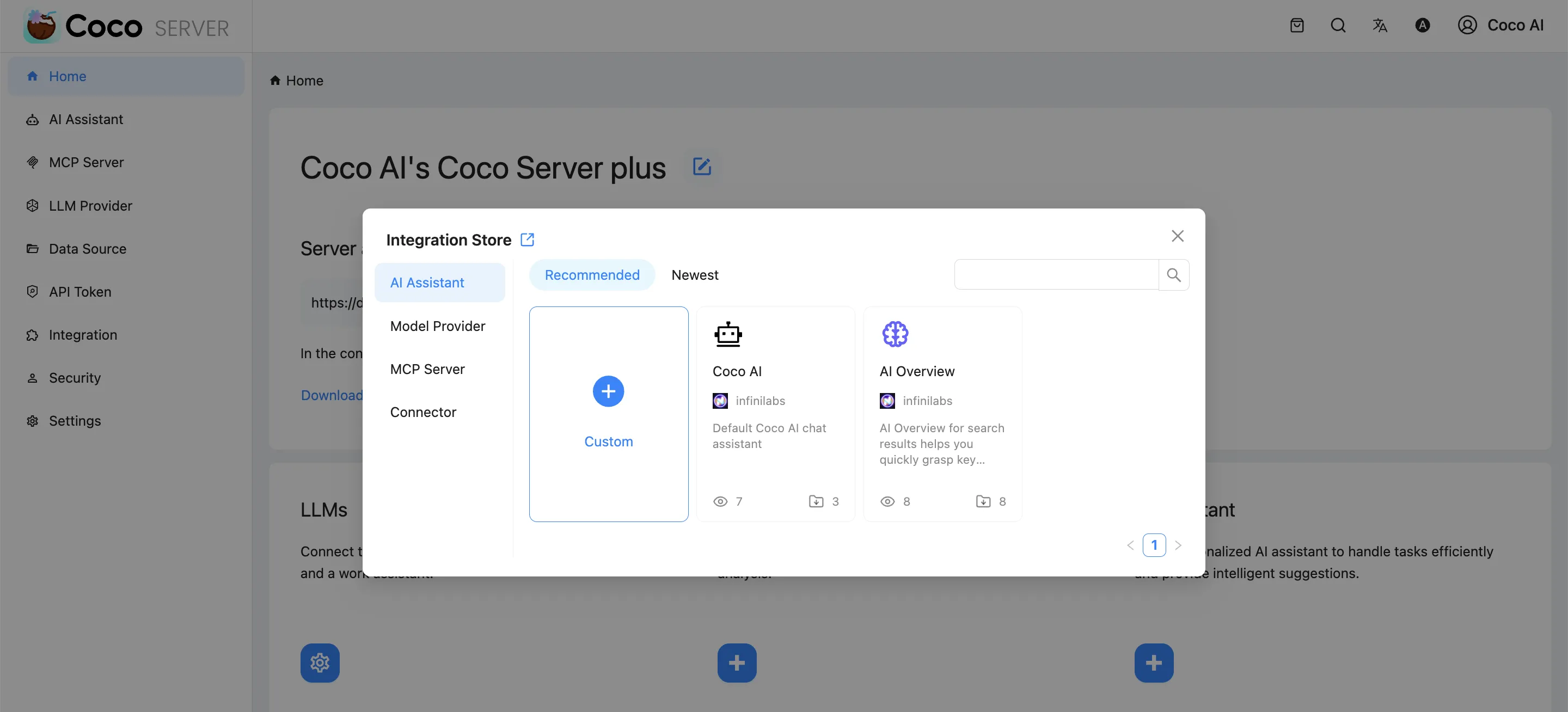The image size is (1568, 712).
Task: Open the AI Assistant section in the sidebar
Action: 86,119
